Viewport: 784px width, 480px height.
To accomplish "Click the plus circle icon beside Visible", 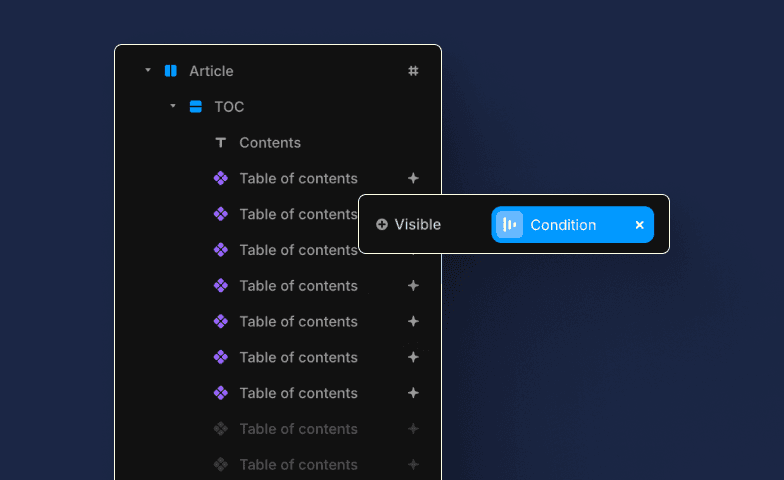I will (x=382, y=224).
